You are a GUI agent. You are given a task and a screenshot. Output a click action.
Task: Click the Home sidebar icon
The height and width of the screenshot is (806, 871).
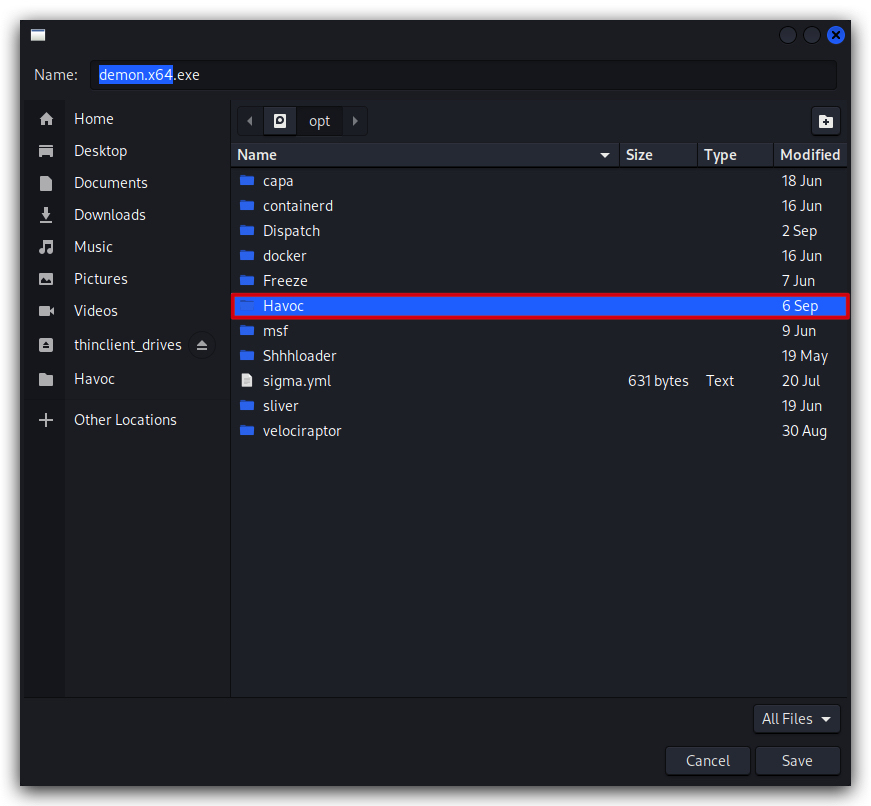click(46, 119)
